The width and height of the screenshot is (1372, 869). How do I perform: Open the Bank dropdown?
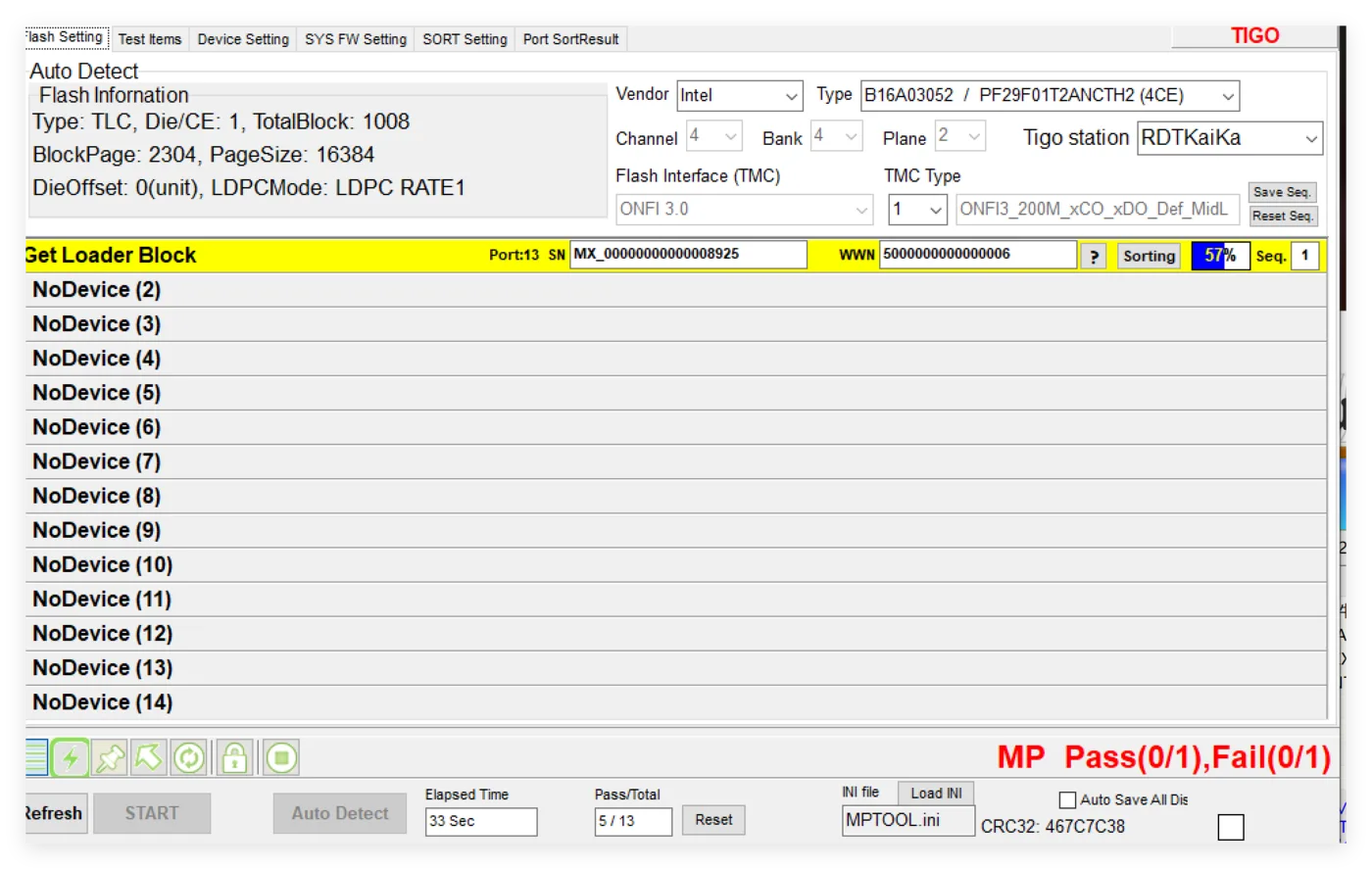click(x=836, y=136)
